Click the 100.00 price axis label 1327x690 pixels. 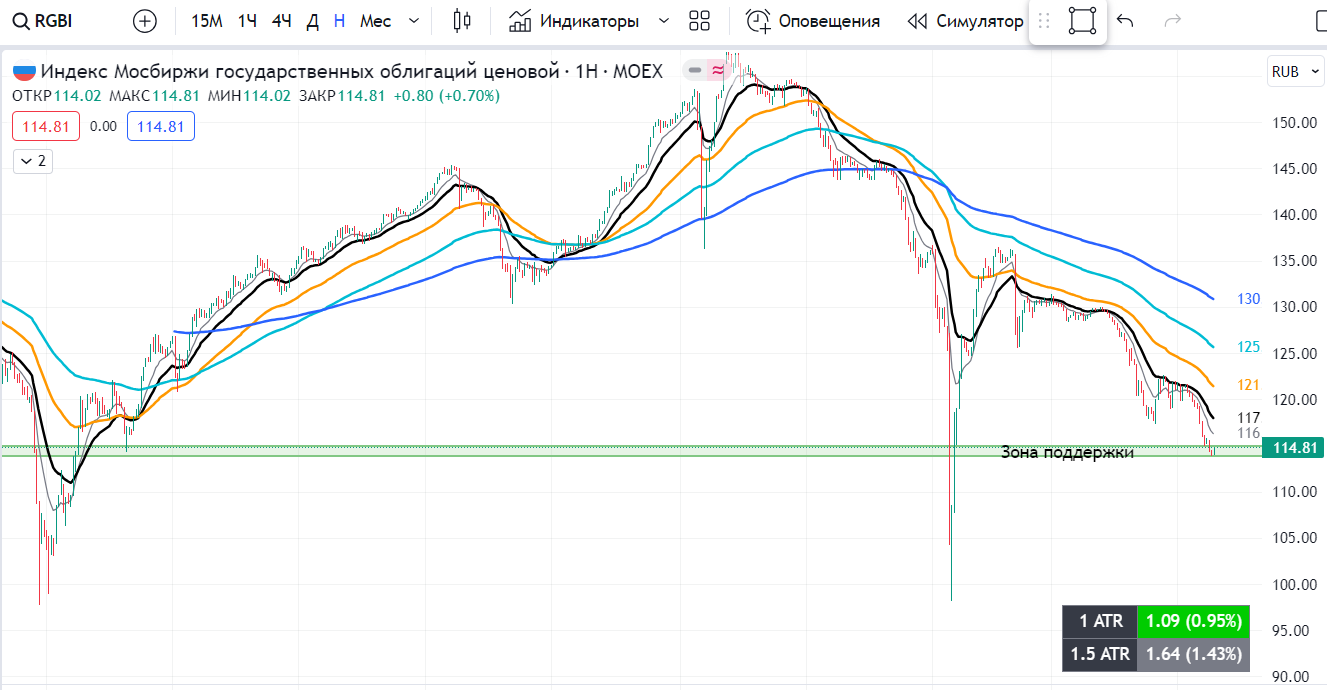(1292, 584)
